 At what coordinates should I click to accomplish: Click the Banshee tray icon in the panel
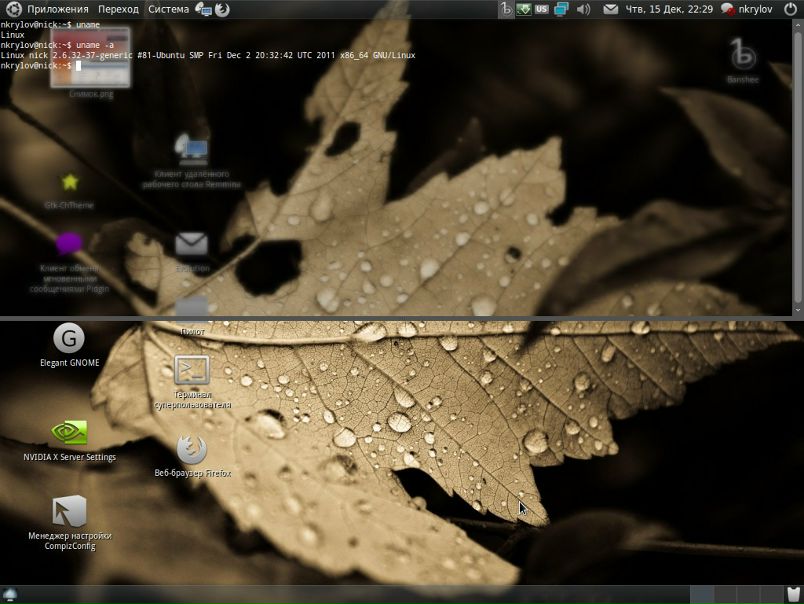(x=506, y=9)
